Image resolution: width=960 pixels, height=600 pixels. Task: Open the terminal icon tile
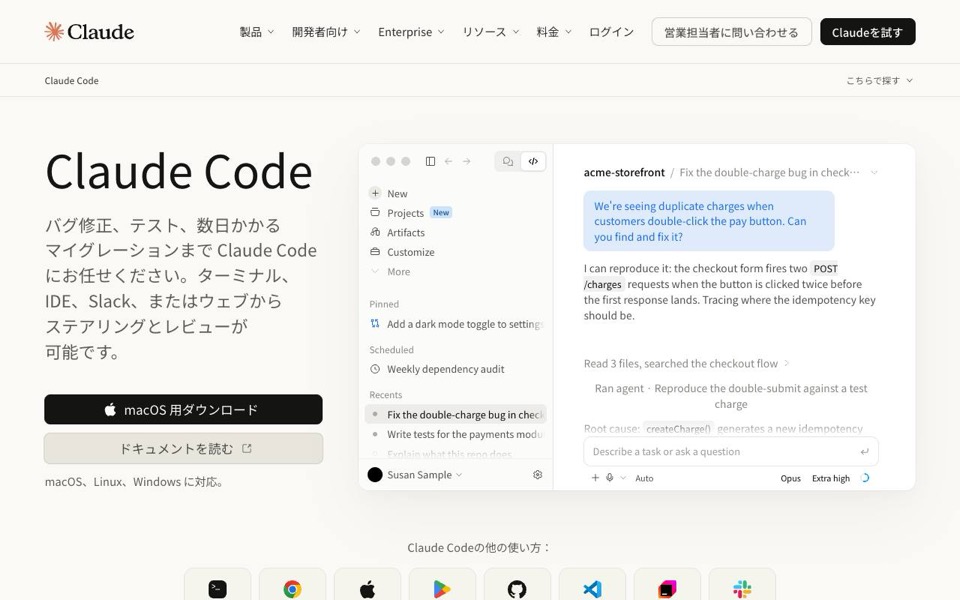[x=217, y=585]
